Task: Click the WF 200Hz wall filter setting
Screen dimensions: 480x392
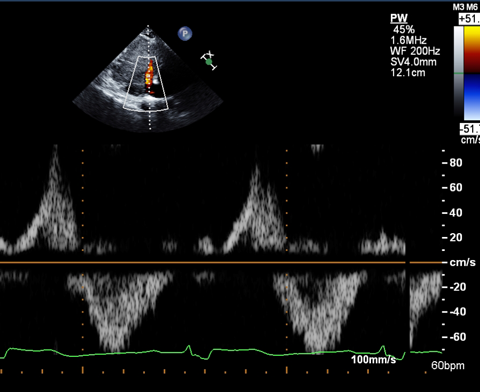Action: point(415,51)
